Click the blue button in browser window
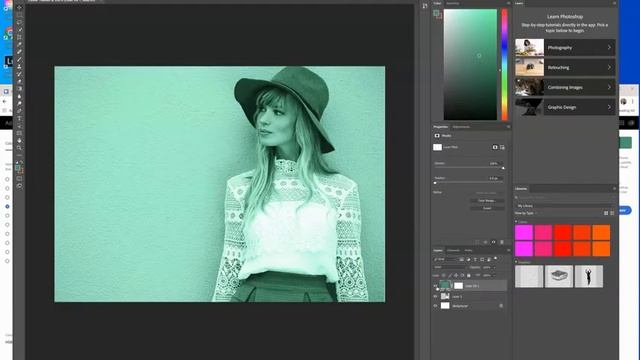The width and height of the screenshot is (640, 360). (624, 210)
